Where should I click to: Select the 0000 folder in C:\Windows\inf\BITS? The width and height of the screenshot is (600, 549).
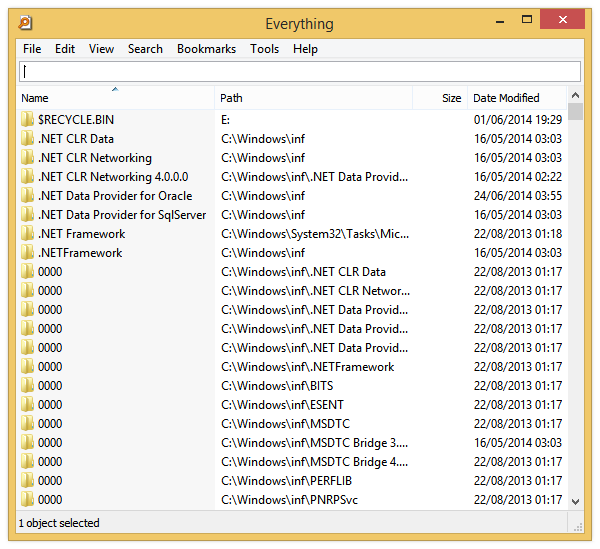pos(50,386)
